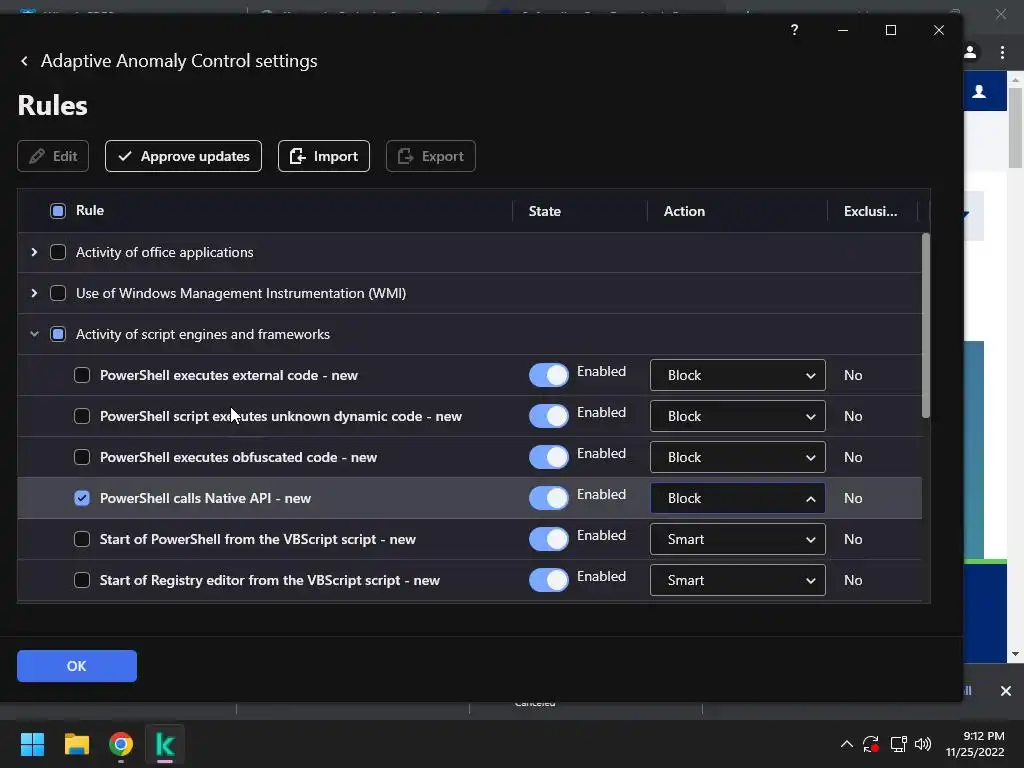1024x768 pixels.
Task: Expand the Windows Management Instrumentation group
Action: pyautogui.click(x=34, y=293)
